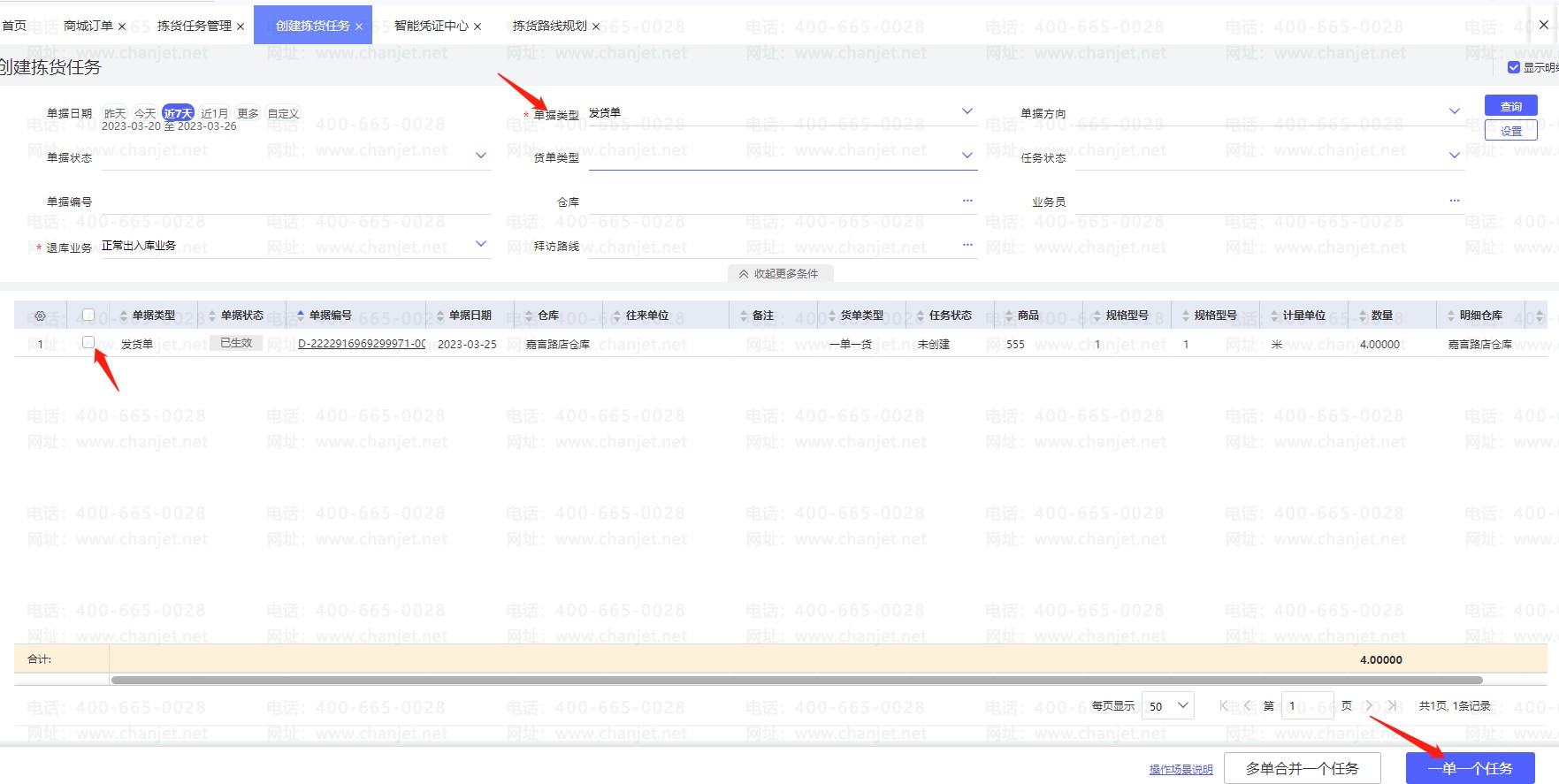Open the 拜访路线 lookup ellipsis

tap(967, 245)
